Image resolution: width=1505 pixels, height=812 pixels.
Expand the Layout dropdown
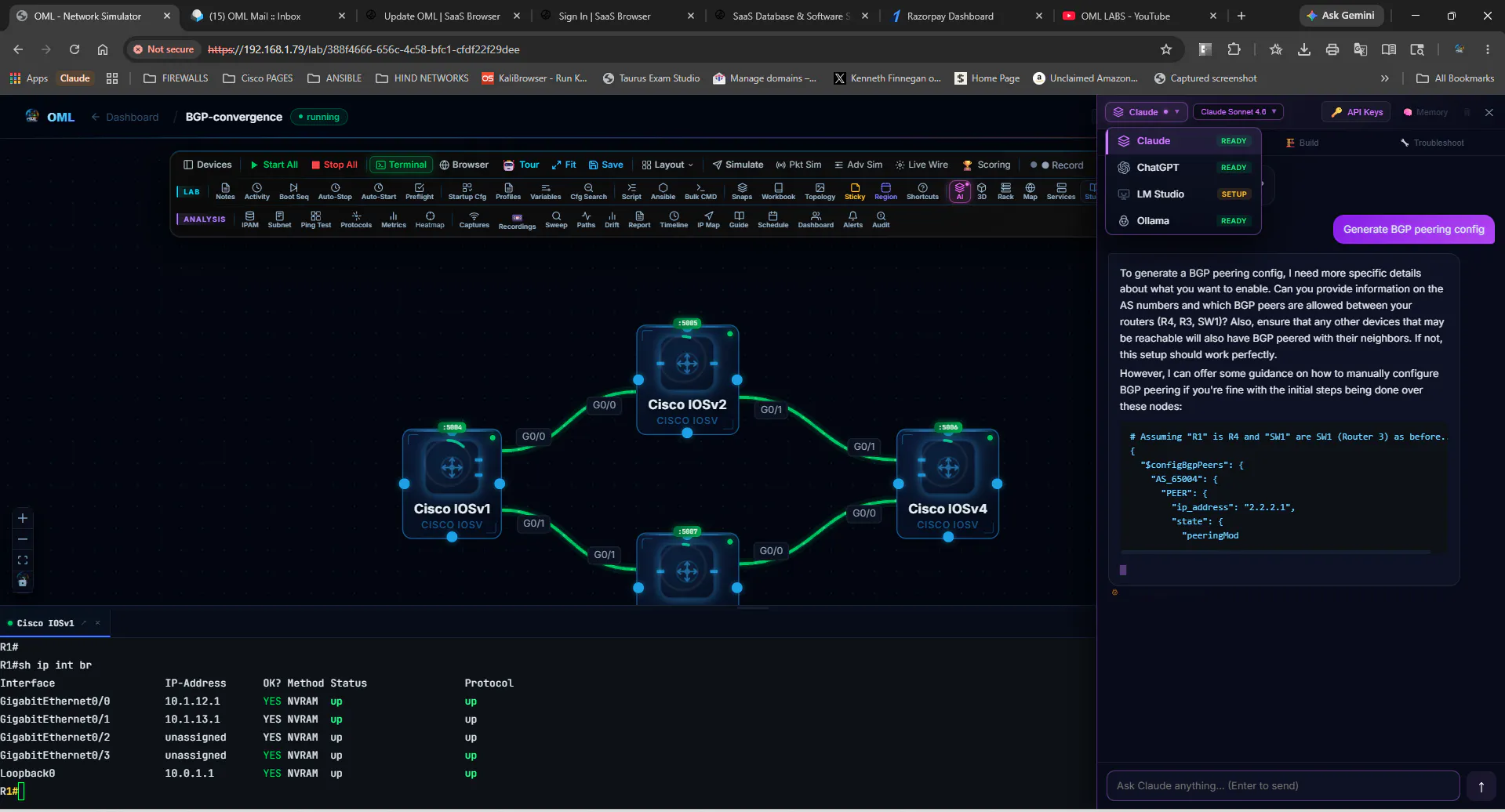(x=667, y=165)
